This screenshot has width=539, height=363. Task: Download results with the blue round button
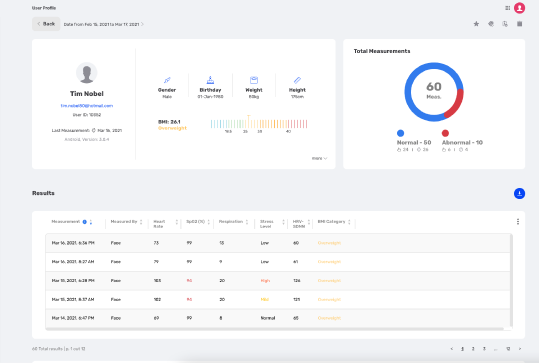coord(519,194)
